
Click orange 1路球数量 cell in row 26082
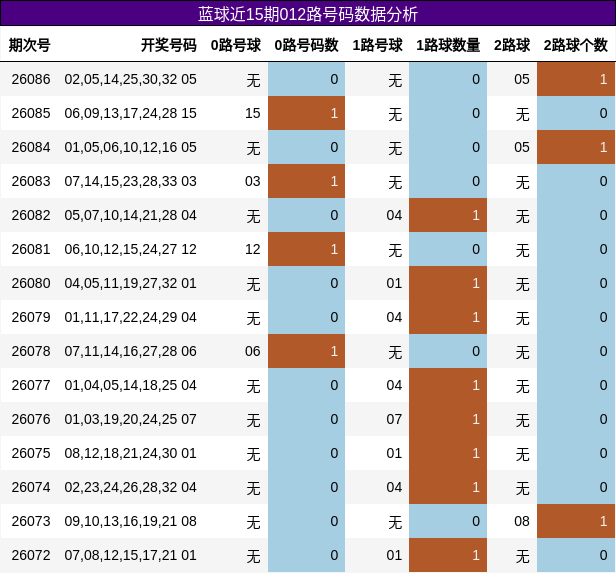pyautogui.click(x=448, y=215)
